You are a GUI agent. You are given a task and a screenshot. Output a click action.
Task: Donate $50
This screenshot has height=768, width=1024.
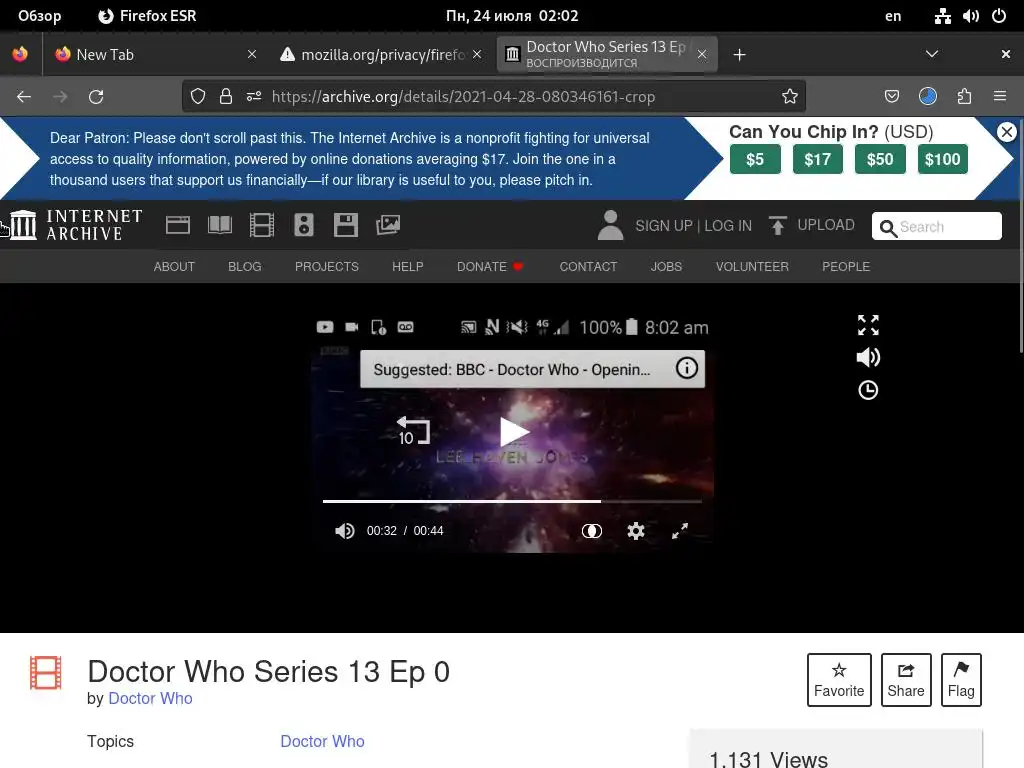(x=880, y=159)
